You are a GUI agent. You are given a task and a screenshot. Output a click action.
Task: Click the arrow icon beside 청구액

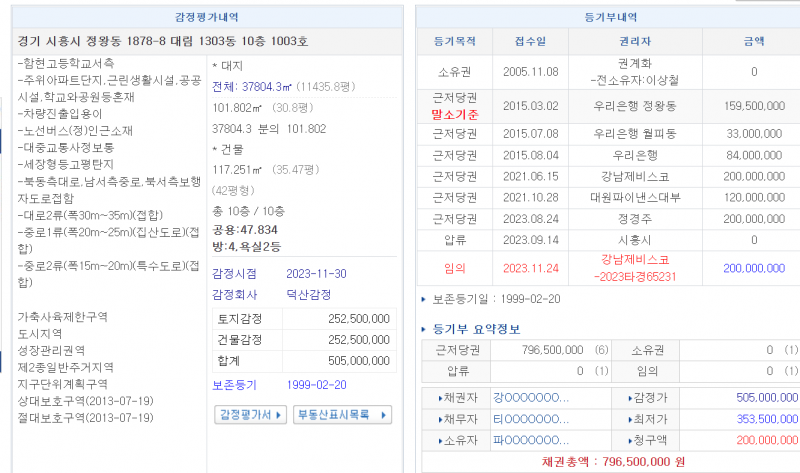coord(629,440)
